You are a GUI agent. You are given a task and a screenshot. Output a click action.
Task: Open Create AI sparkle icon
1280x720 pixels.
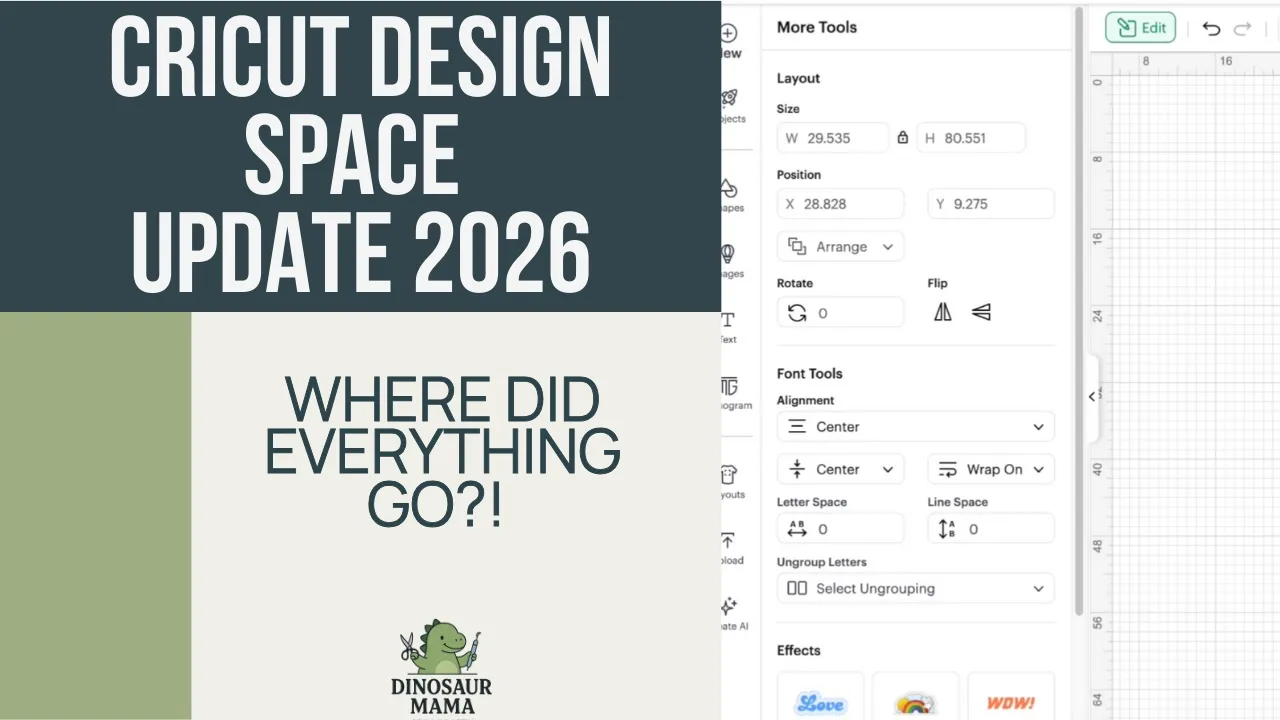tap(729, 606)
